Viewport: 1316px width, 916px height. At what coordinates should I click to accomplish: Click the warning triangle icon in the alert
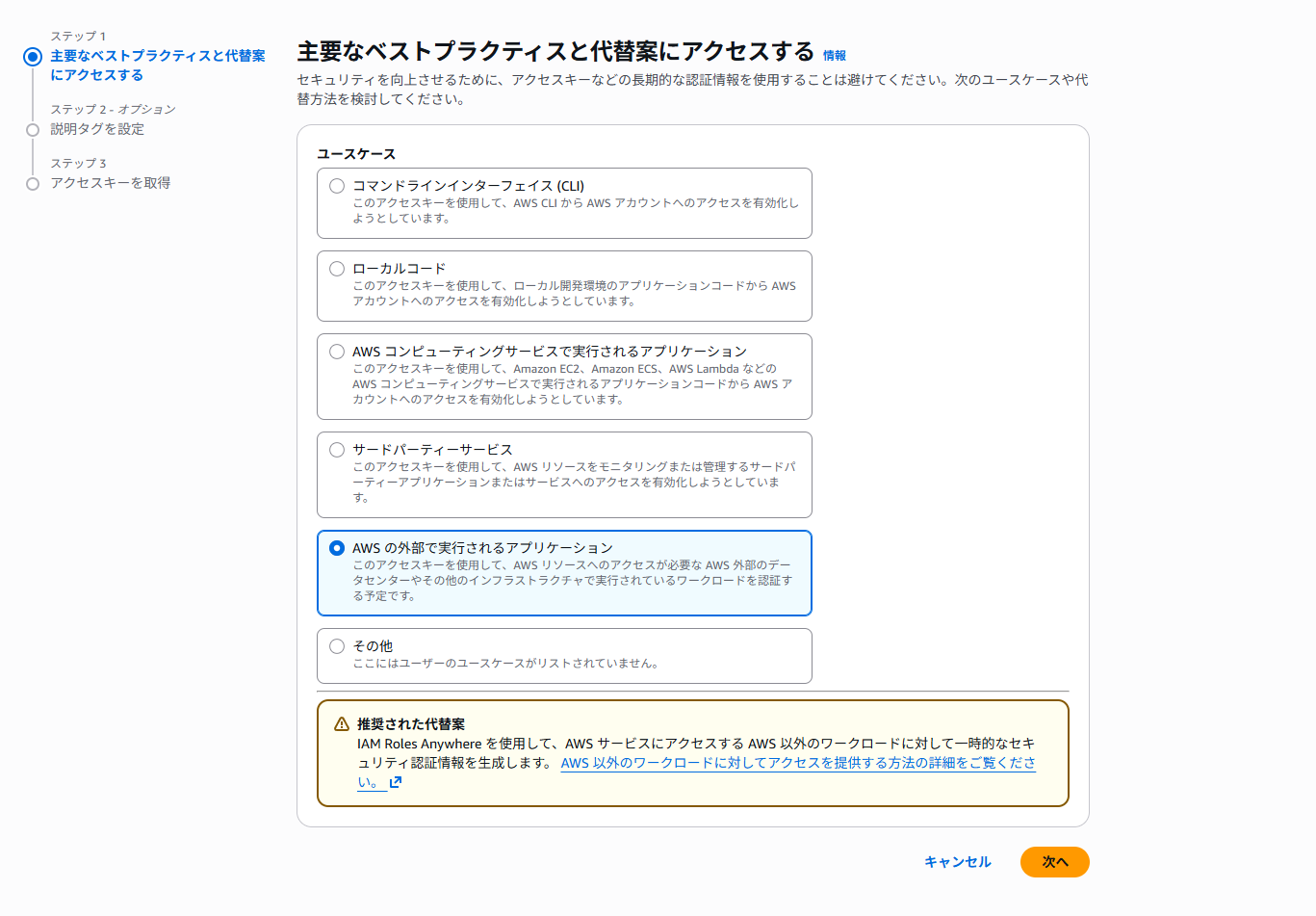click(x=341, y=724)
